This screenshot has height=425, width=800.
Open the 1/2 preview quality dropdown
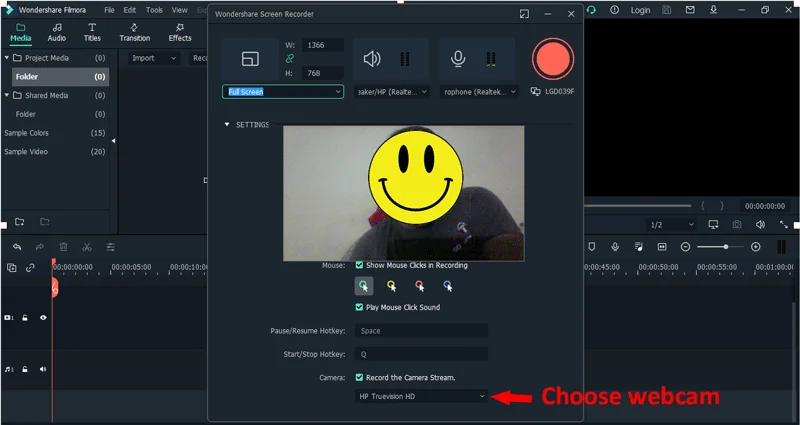click(x=671, y=224)
